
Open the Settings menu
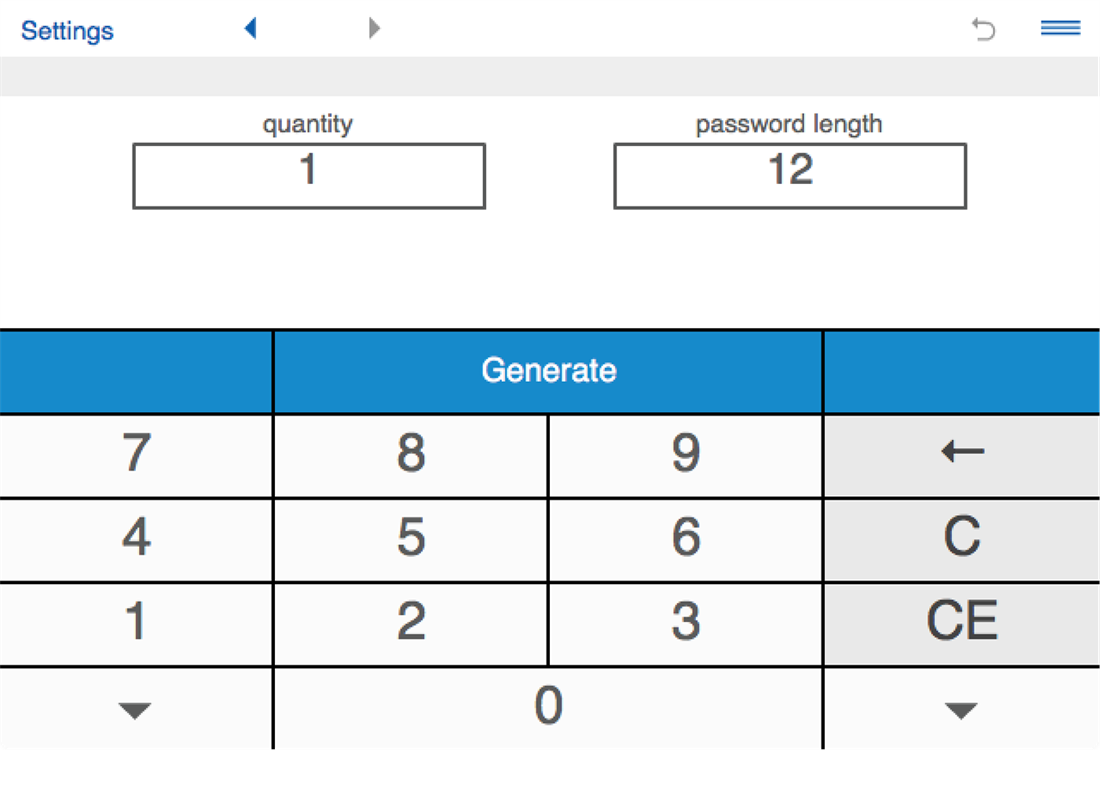(x=67, y=30)
